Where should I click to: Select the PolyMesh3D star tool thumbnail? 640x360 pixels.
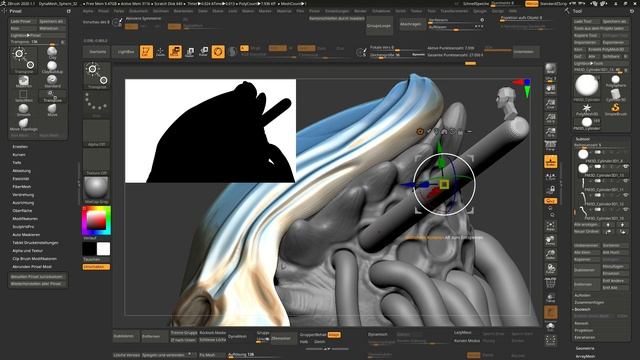click(x=587, y=109)
